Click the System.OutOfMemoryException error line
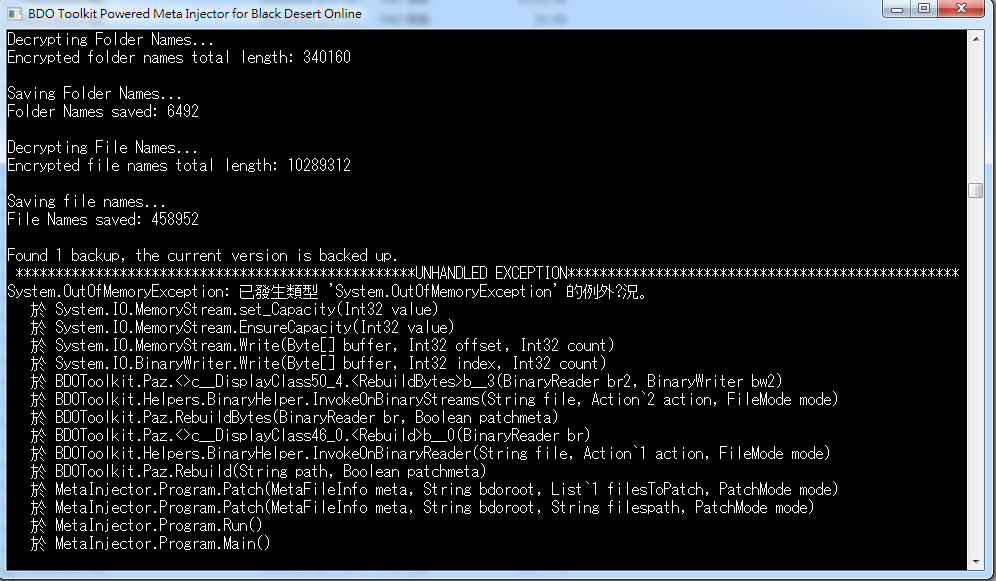 pos(330,292)
